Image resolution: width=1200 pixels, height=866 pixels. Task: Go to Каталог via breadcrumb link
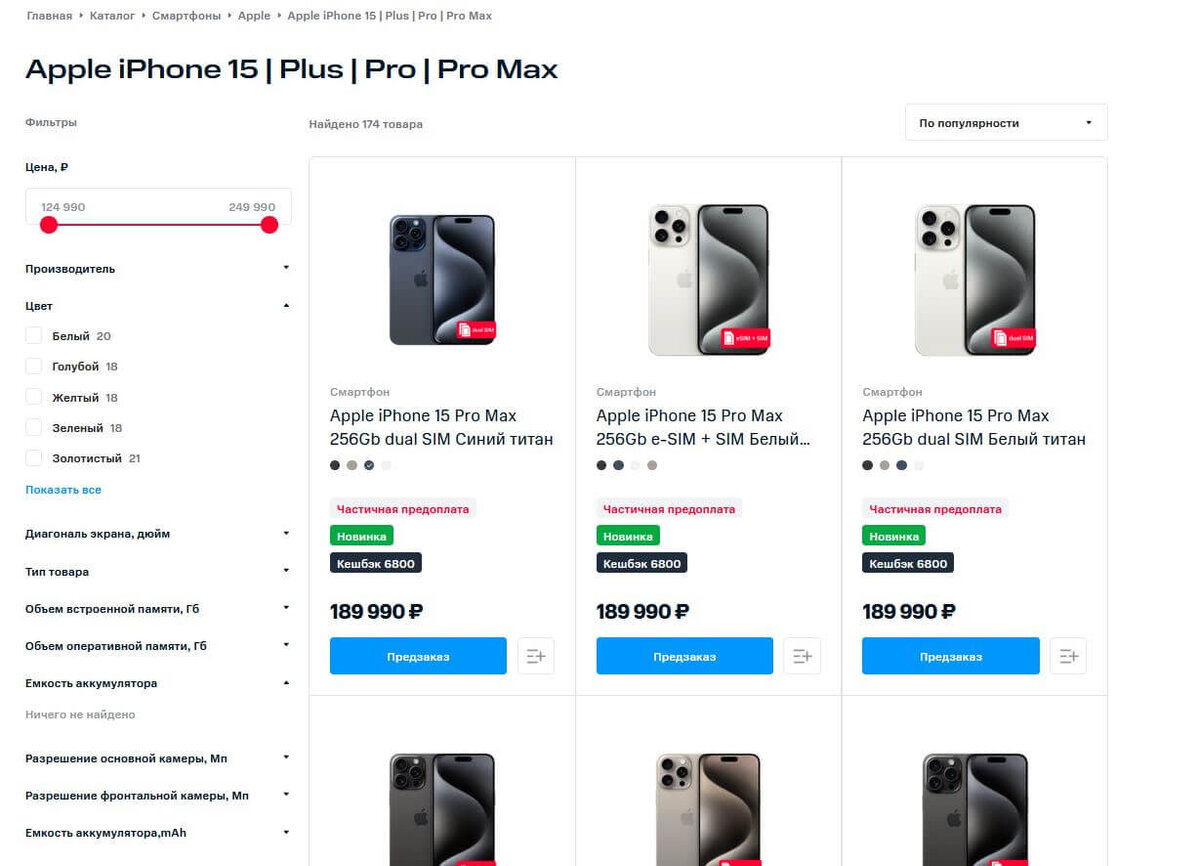coord(112,15)
